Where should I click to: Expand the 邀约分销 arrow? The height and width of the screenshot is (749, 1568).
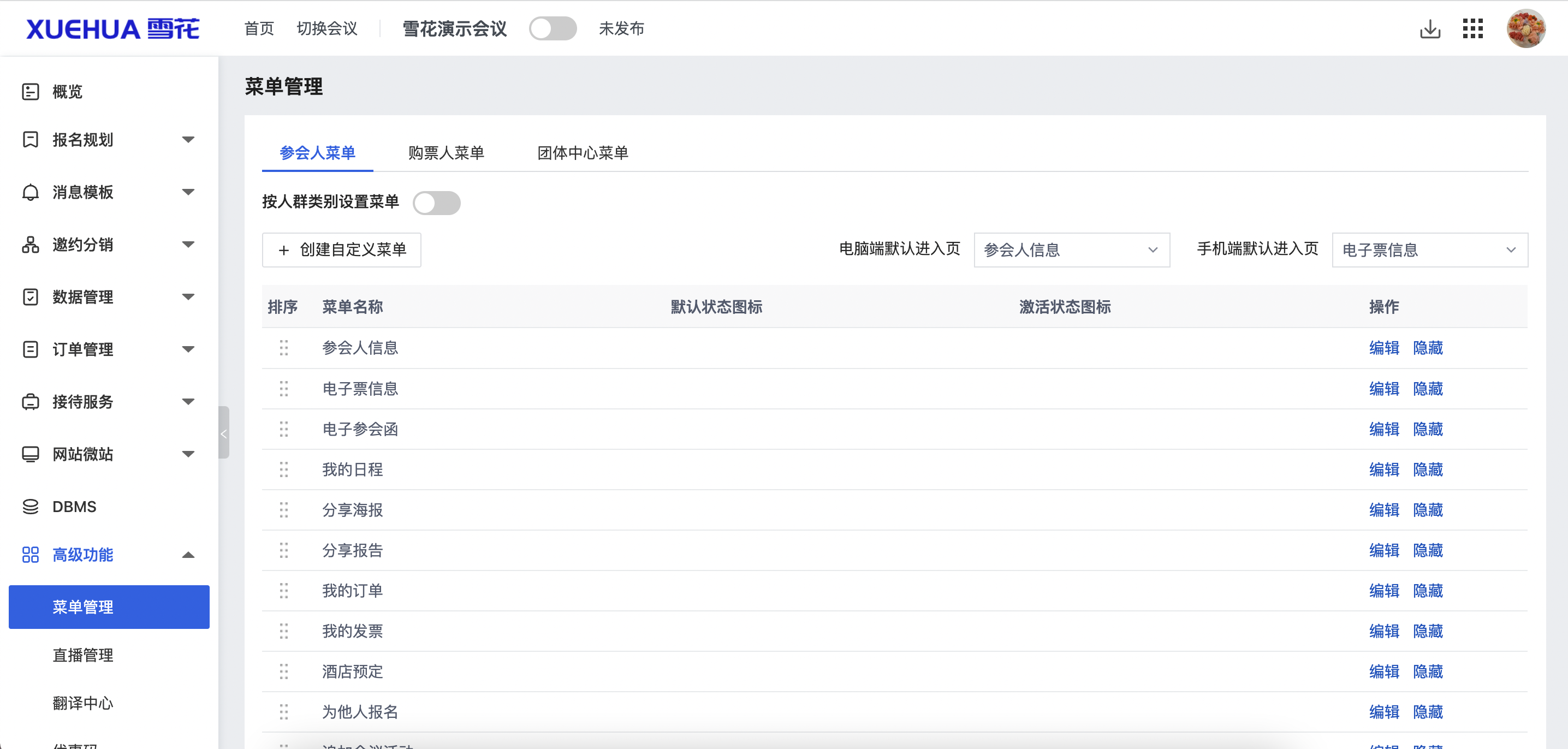click(x=188, y=245)
